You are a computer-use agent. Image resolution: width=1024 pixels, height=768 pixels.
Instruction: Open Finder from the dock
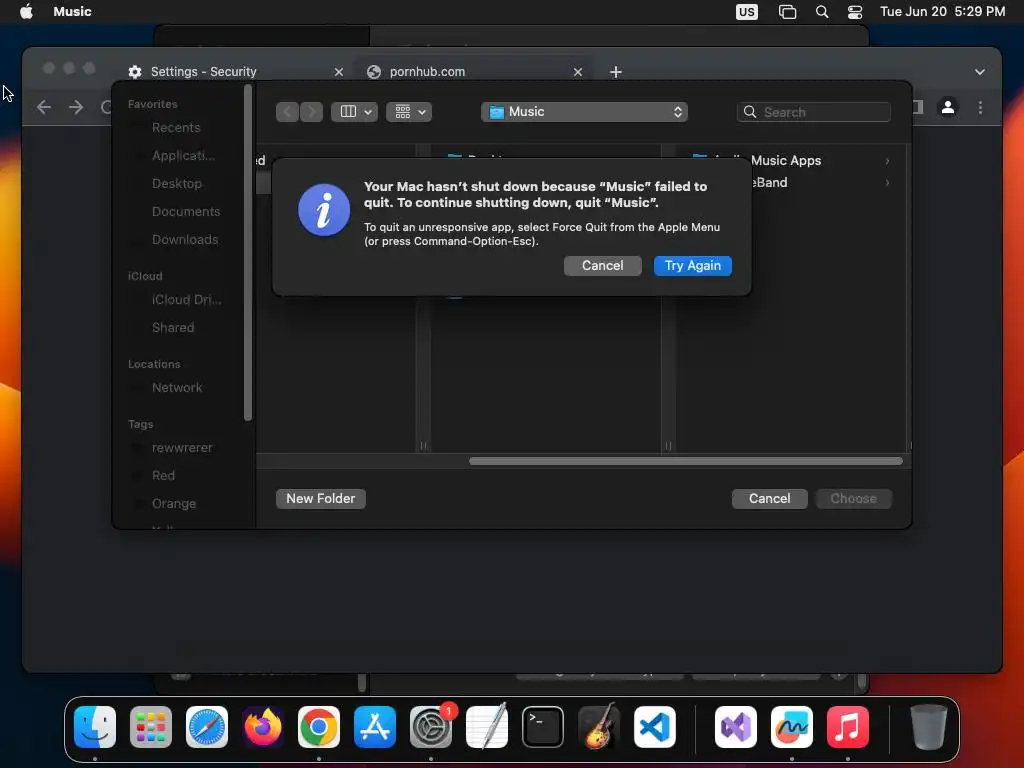pyautogui.click(x=95, y=727)
